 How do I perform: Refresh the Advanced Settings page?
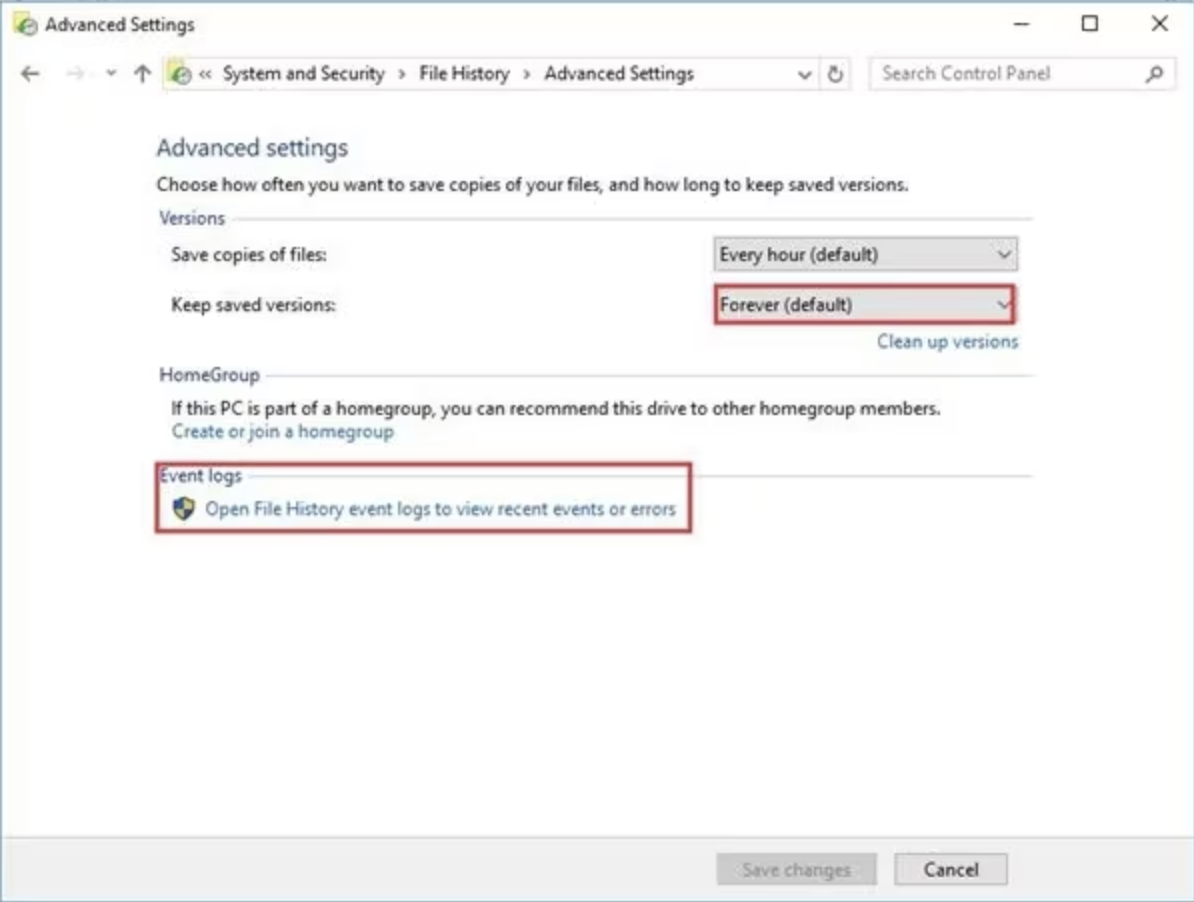point(835,74)
